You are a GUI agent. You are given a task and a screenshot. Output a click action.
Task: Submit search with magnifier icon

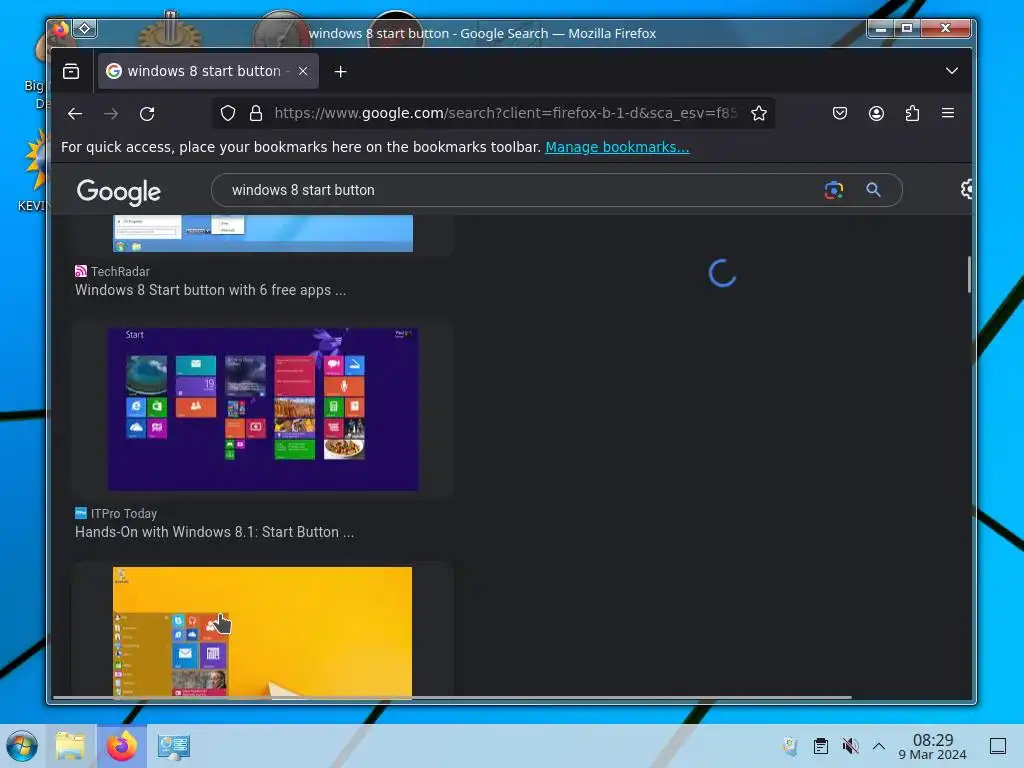tap(873, 190)
